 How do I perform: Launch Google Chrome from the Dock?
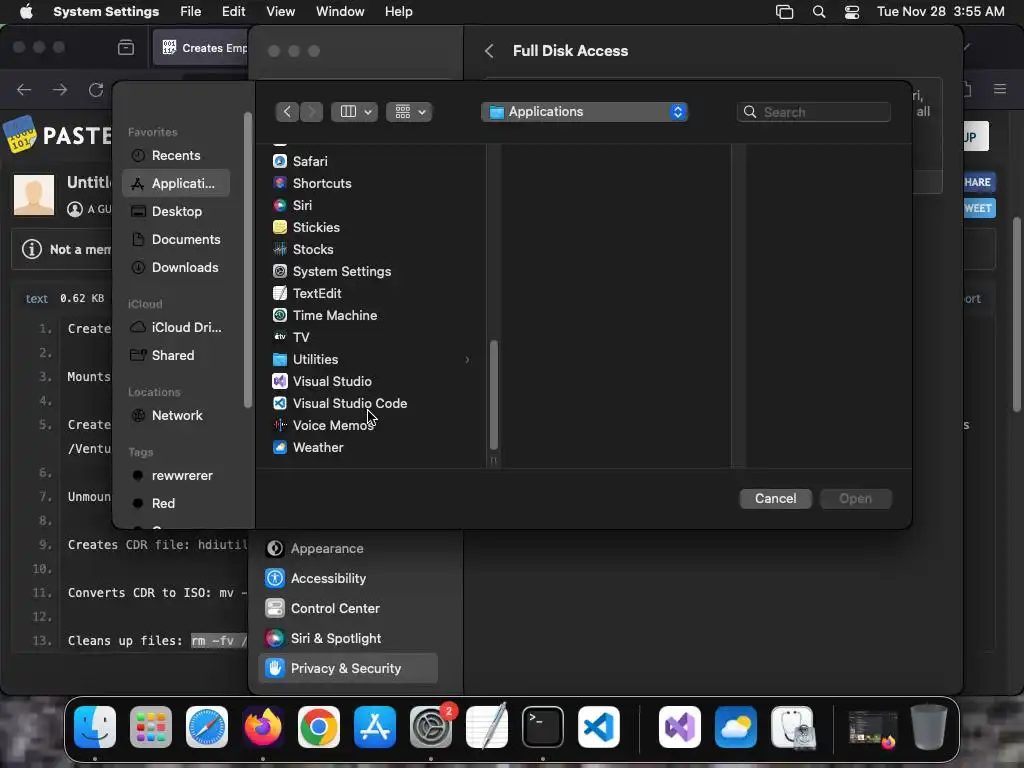tap(319, 727)
